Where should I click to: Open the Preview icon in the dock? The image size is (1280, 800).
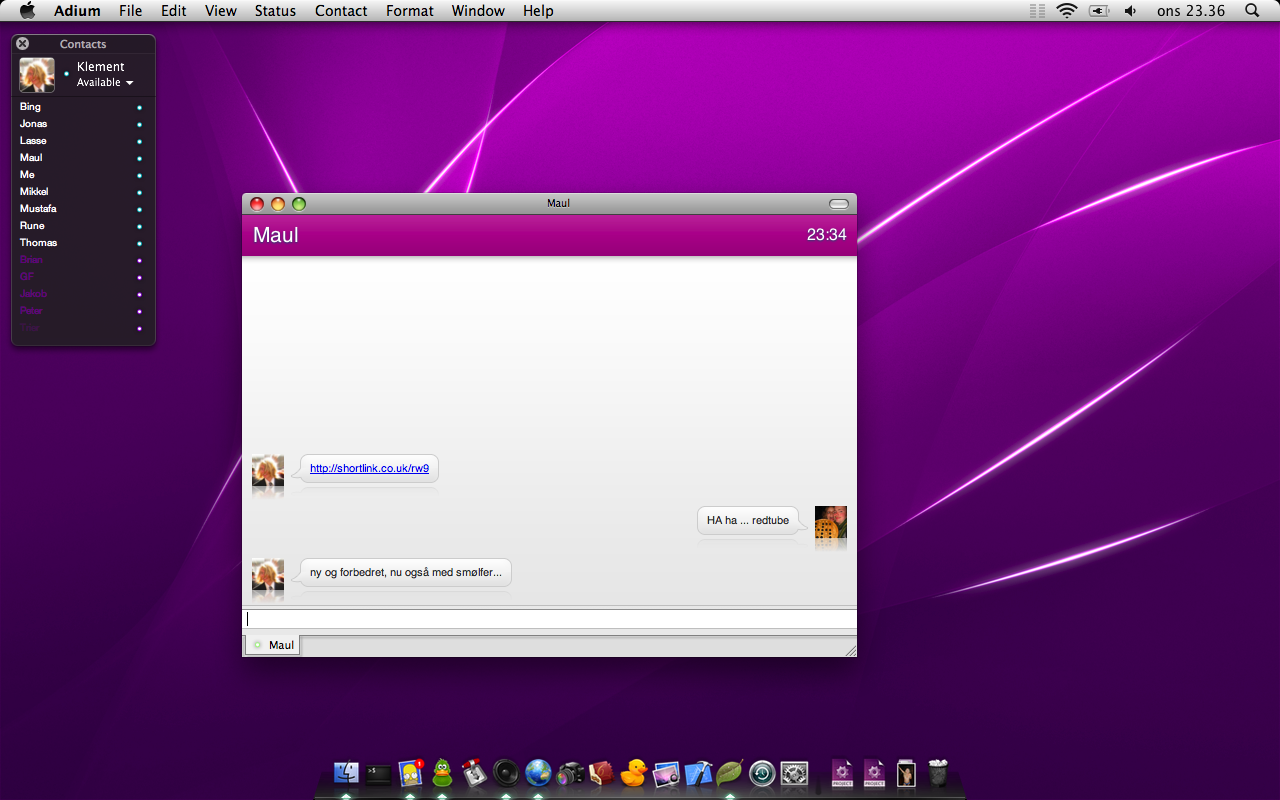coord(666,773)
